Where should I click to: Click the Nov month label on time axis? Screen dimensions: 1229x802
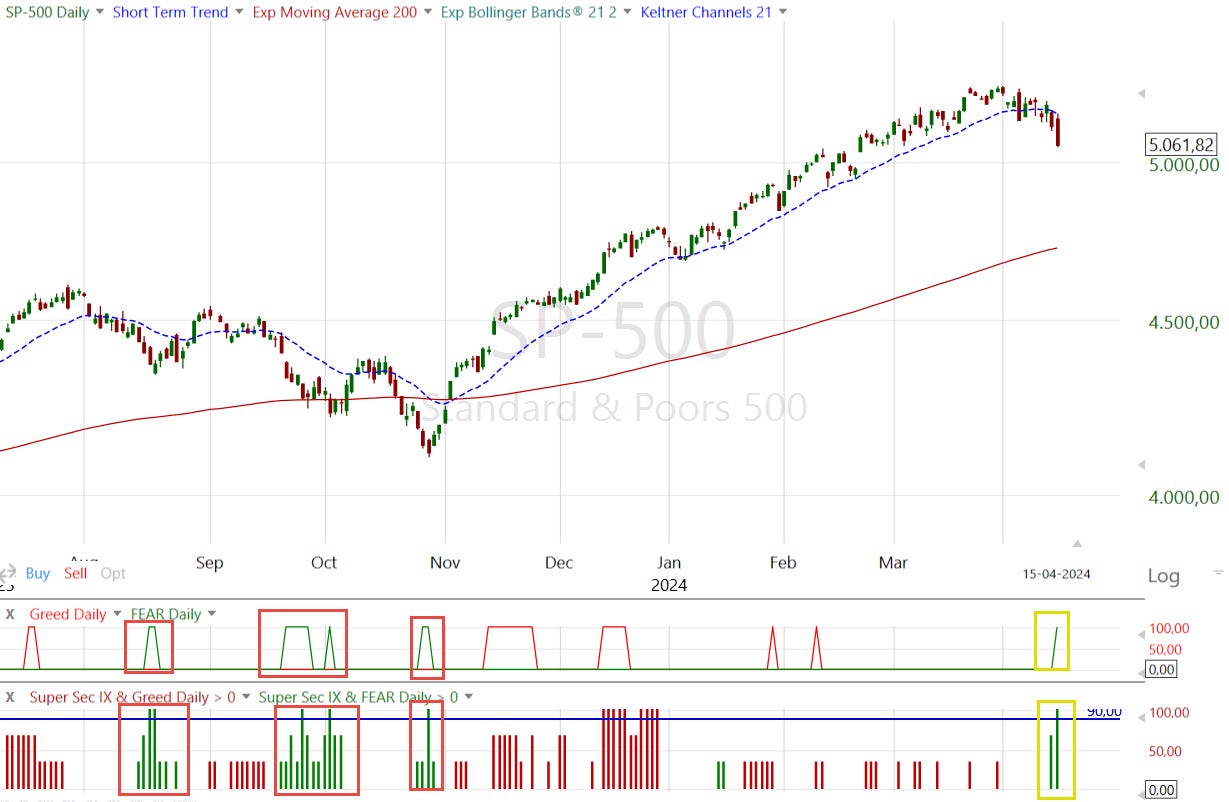point(445,563)
